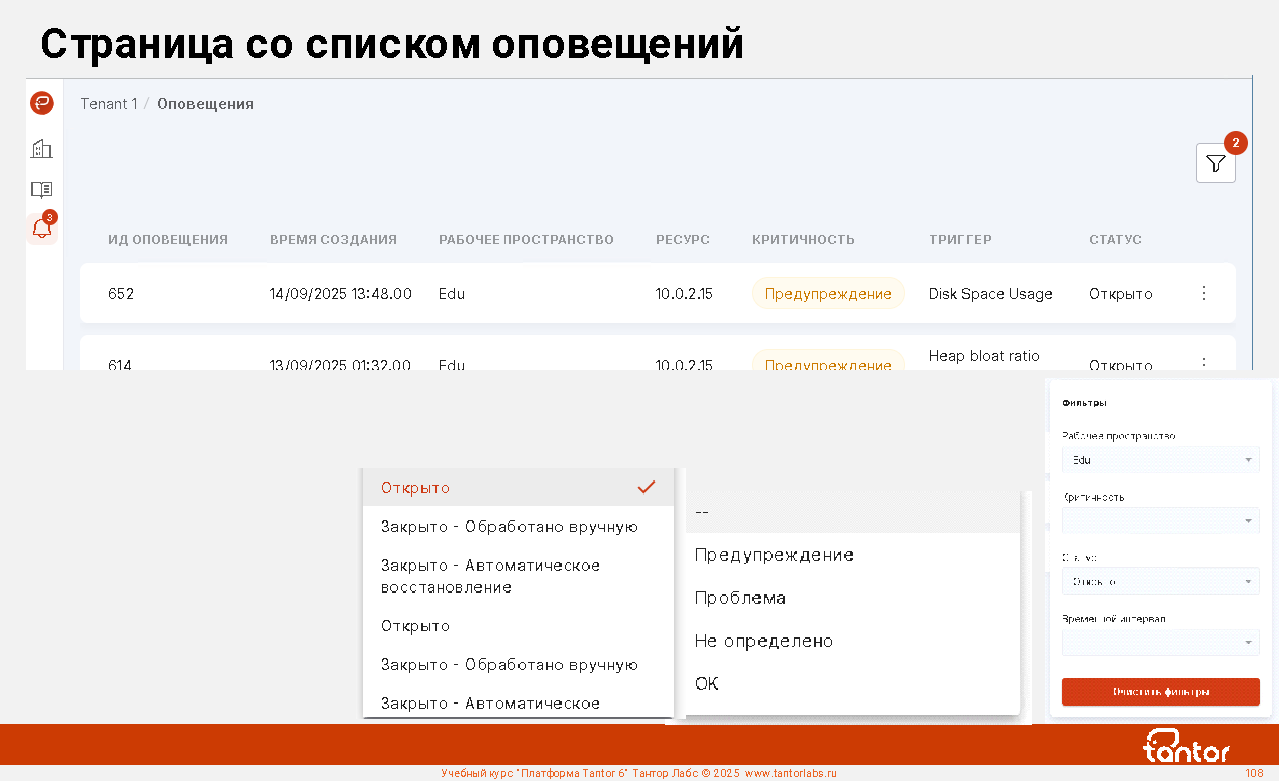Select the checked Открыто status option
1279x781 pixels.
(x=518, y=488)
